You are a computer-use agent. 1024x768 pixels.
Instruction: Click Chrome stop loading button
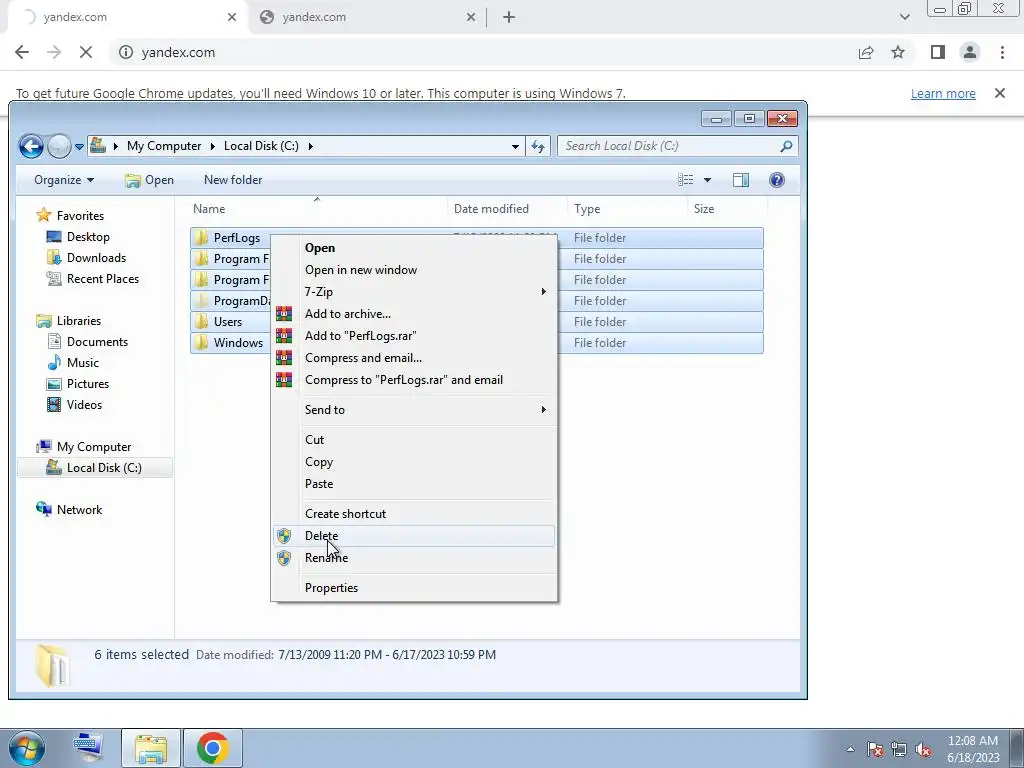point(86,52)
